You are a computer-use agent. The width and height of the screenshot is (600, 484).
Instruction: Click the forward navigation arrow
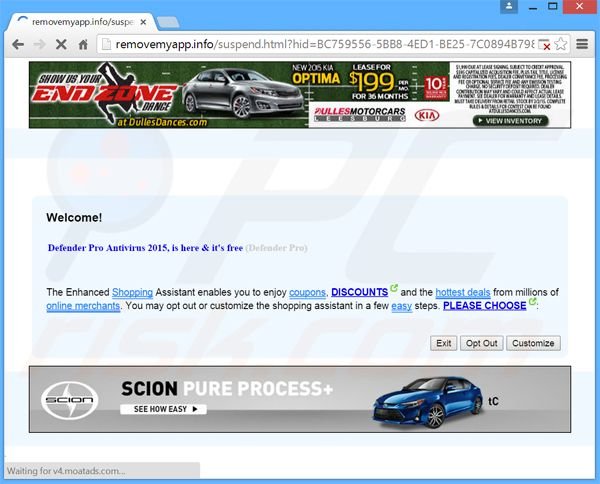coord(39,44)
